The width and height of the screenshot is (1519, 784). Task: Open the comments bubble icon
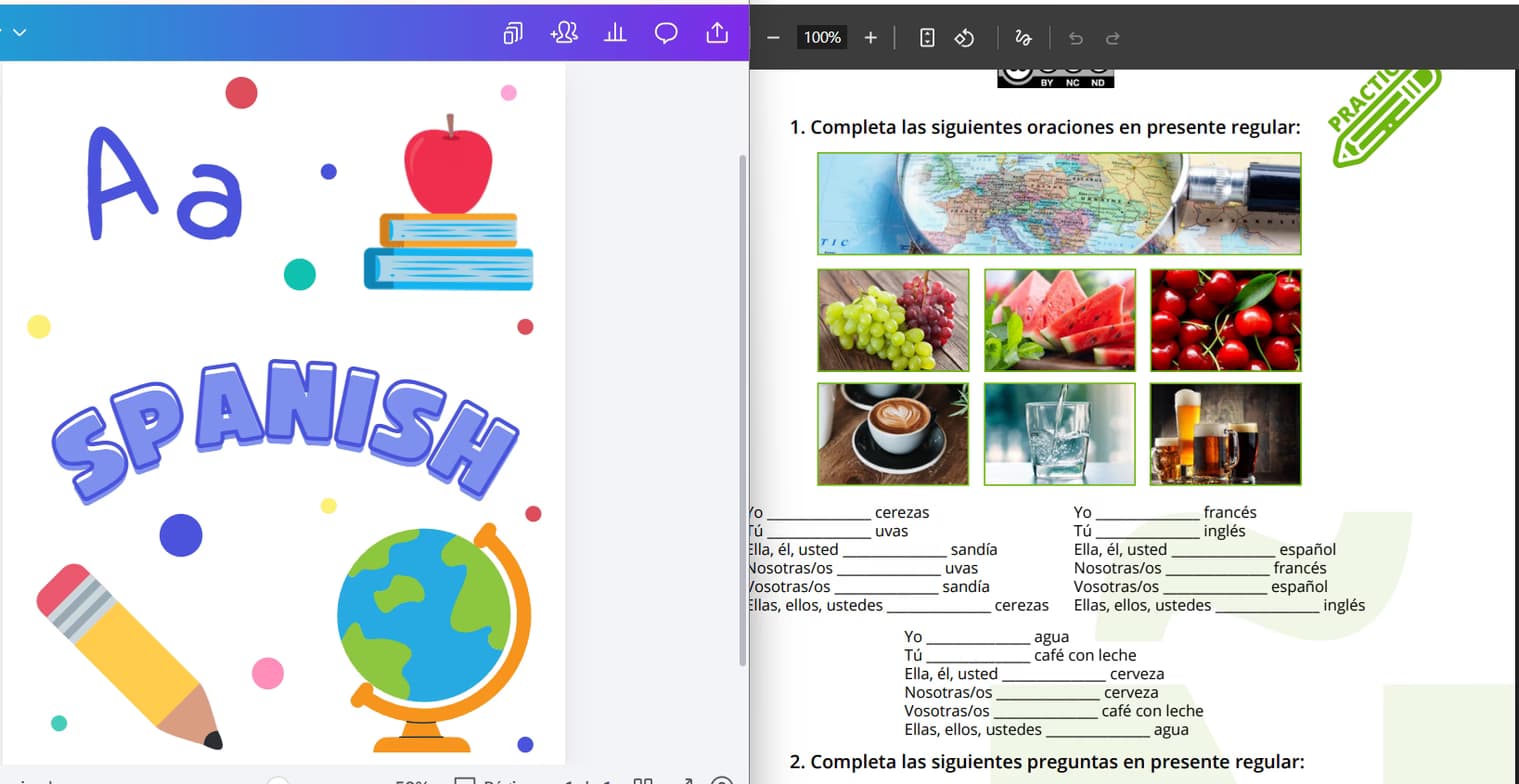coord(666,32)
